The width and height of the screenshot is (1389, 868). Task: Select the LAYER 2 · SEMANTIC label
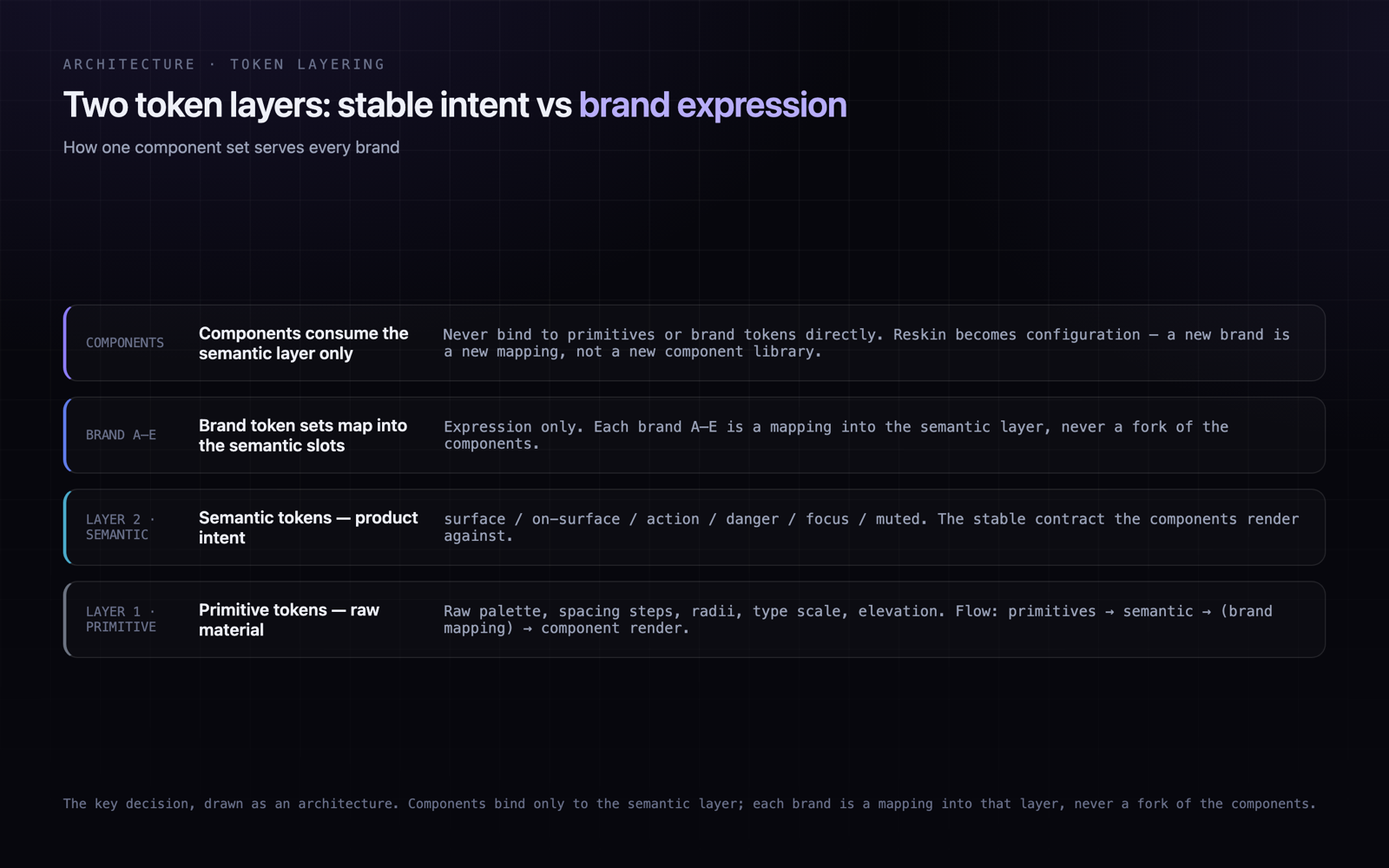point(121,527)
